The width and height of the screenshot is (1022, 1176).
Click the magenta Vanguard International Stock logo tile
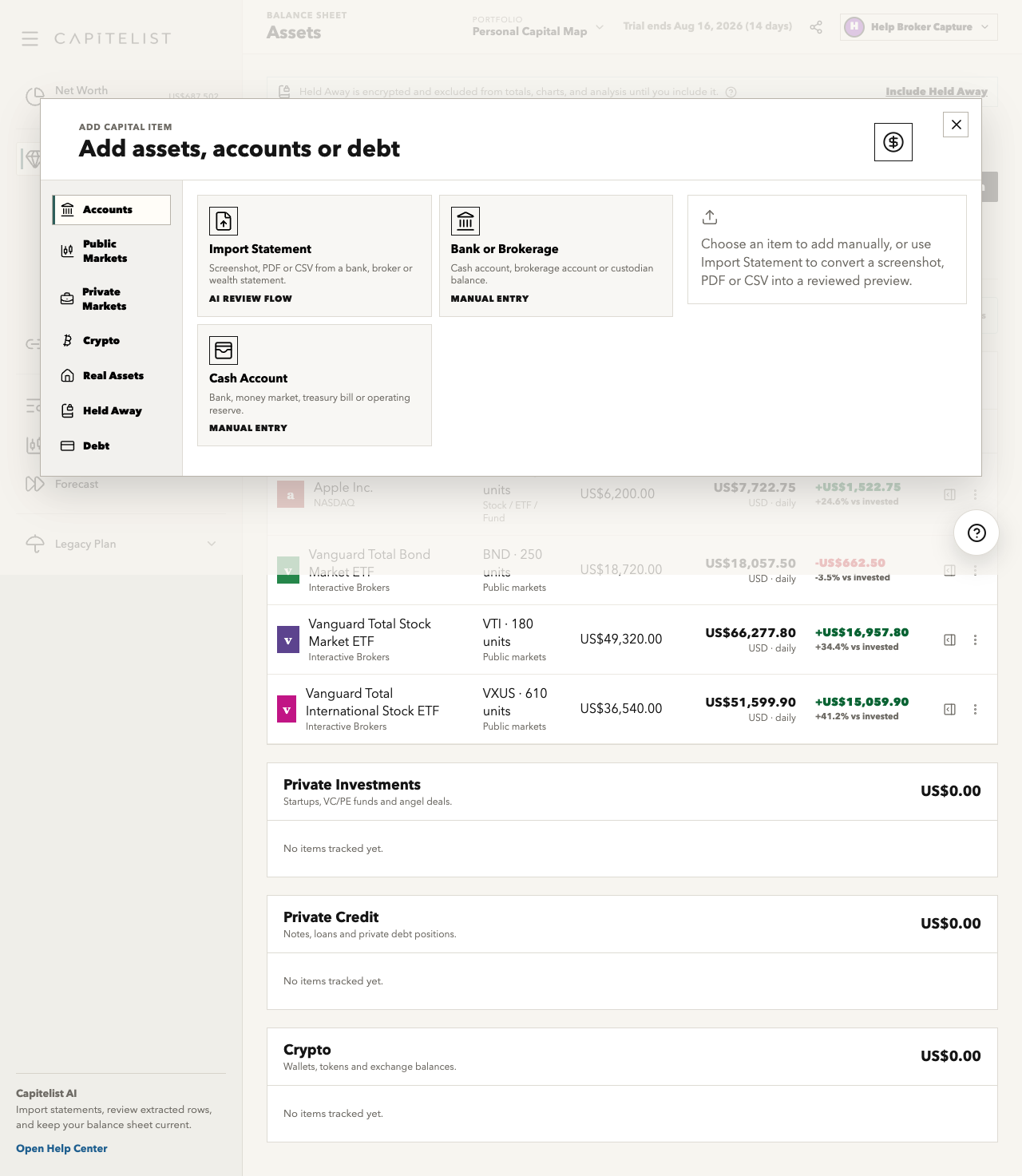(x=287, y=710)
